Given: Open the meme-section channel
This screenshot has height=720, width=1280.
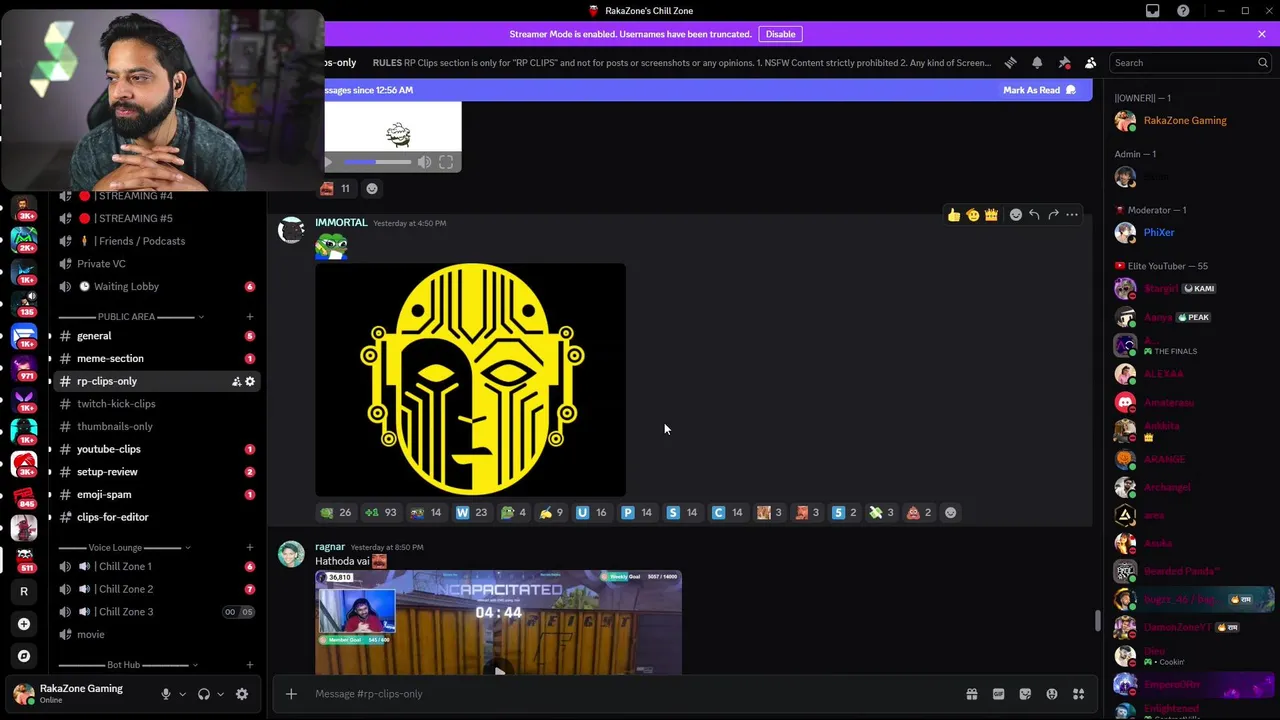Looking at the screenshot, I should pyautogui.click(x=157, y=359).
